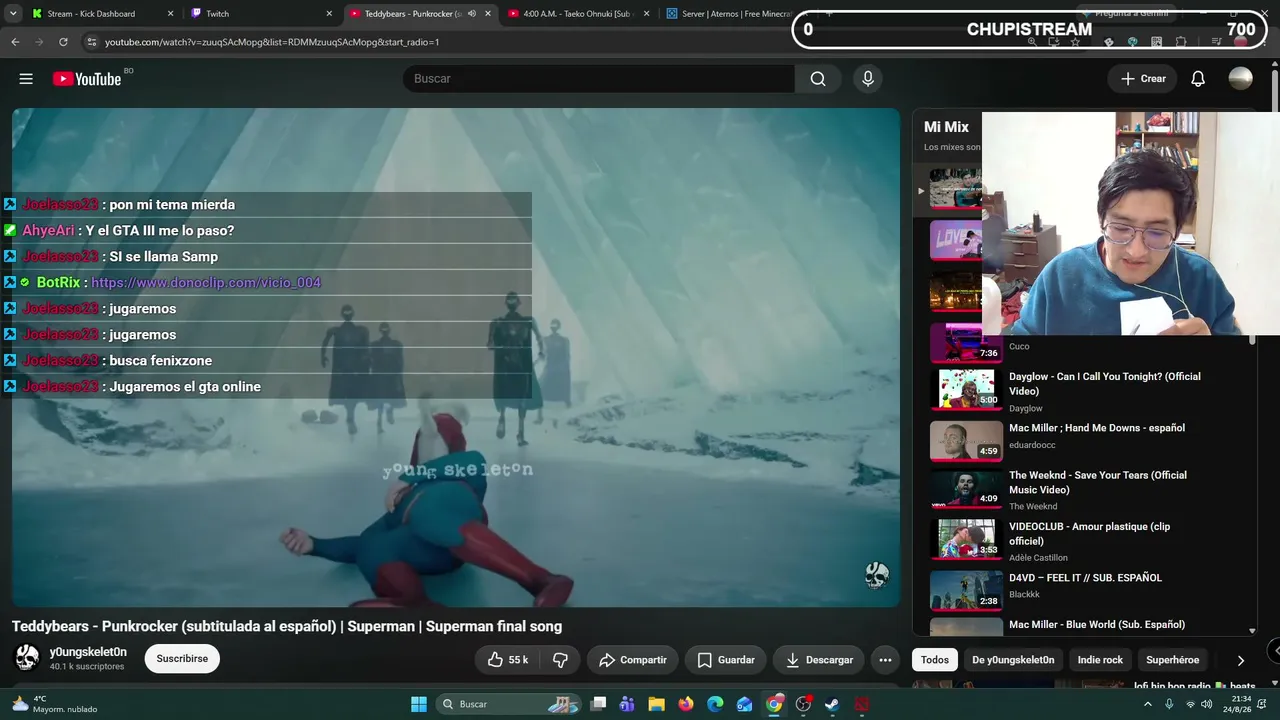The width and height of the screenshot is (1280, 720).
Task: Click the channel watermark skull on the video
Action: pyautogui.click(x=877, y=575)
